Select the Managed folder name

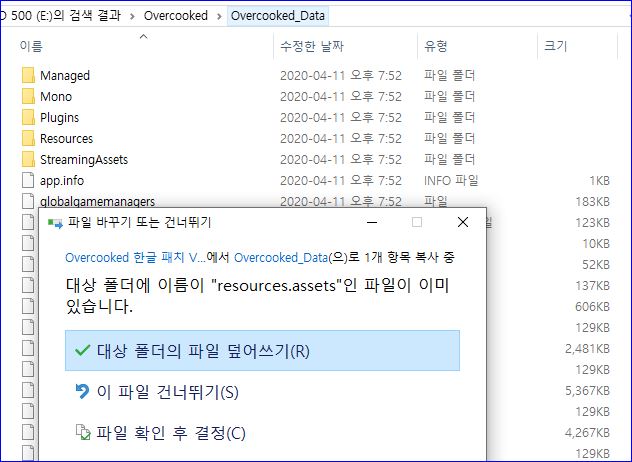pos(65,75)
